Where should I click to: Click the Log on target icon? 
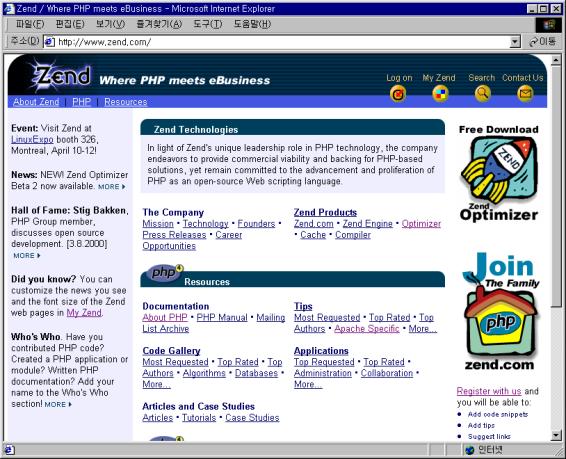click(x=398, y=94)
